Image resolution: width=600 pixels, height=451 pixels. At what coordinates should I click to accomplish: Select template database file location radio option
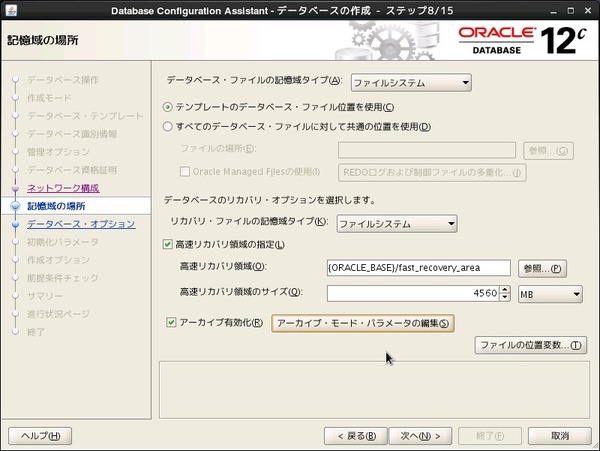168,107
